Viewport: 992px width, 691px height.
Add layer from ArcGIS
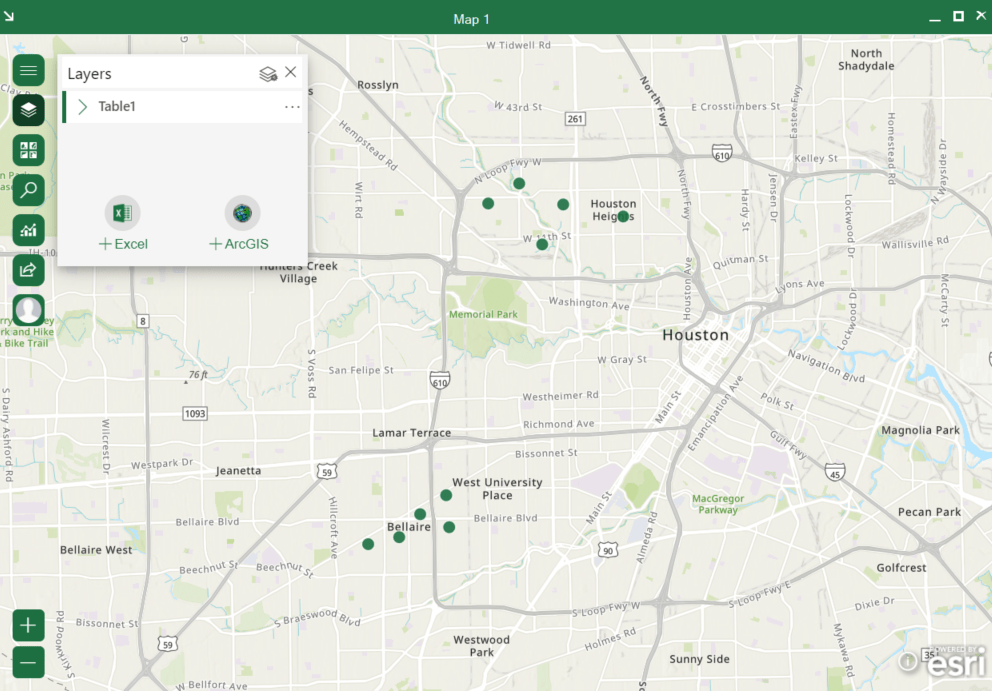point(239,244)
